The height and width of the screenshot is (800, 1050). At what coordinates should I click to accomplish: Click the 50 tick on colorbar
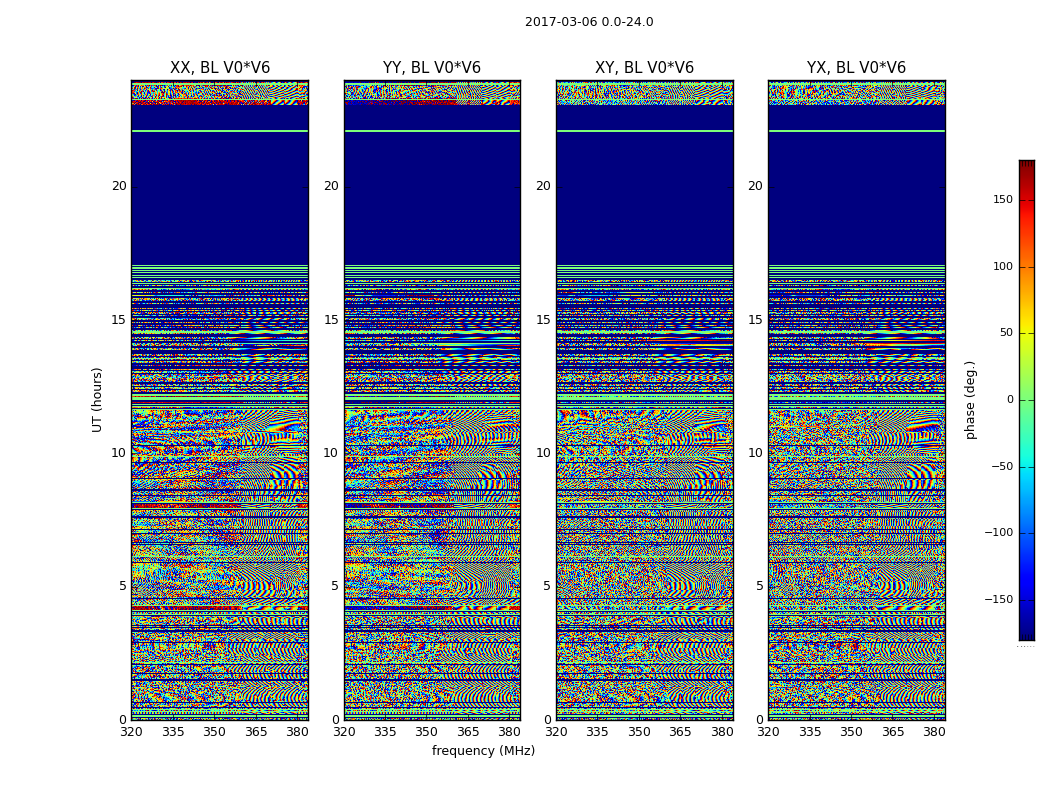point(1006,333)
